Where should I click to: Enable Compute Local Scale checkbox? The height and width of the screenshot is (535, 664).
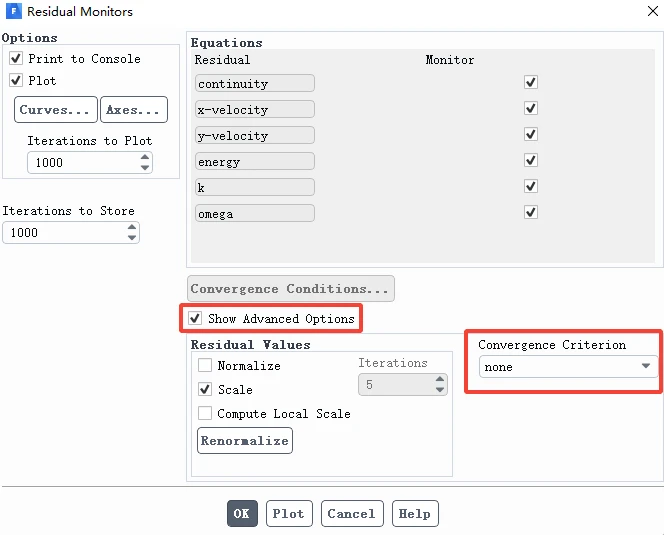tap(205, 413)
